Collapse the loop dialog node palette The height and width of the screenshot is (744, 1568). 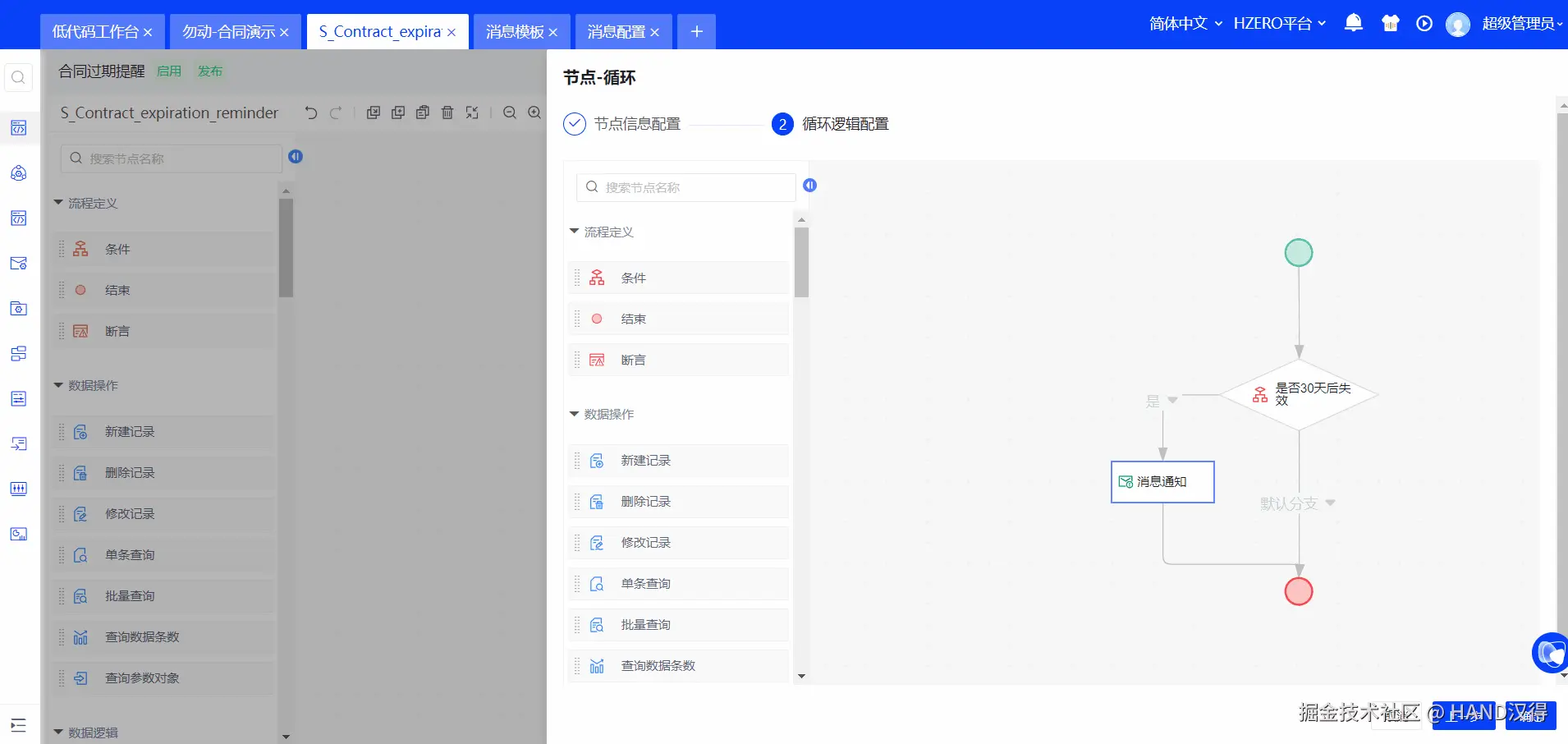tap(810, 186)
